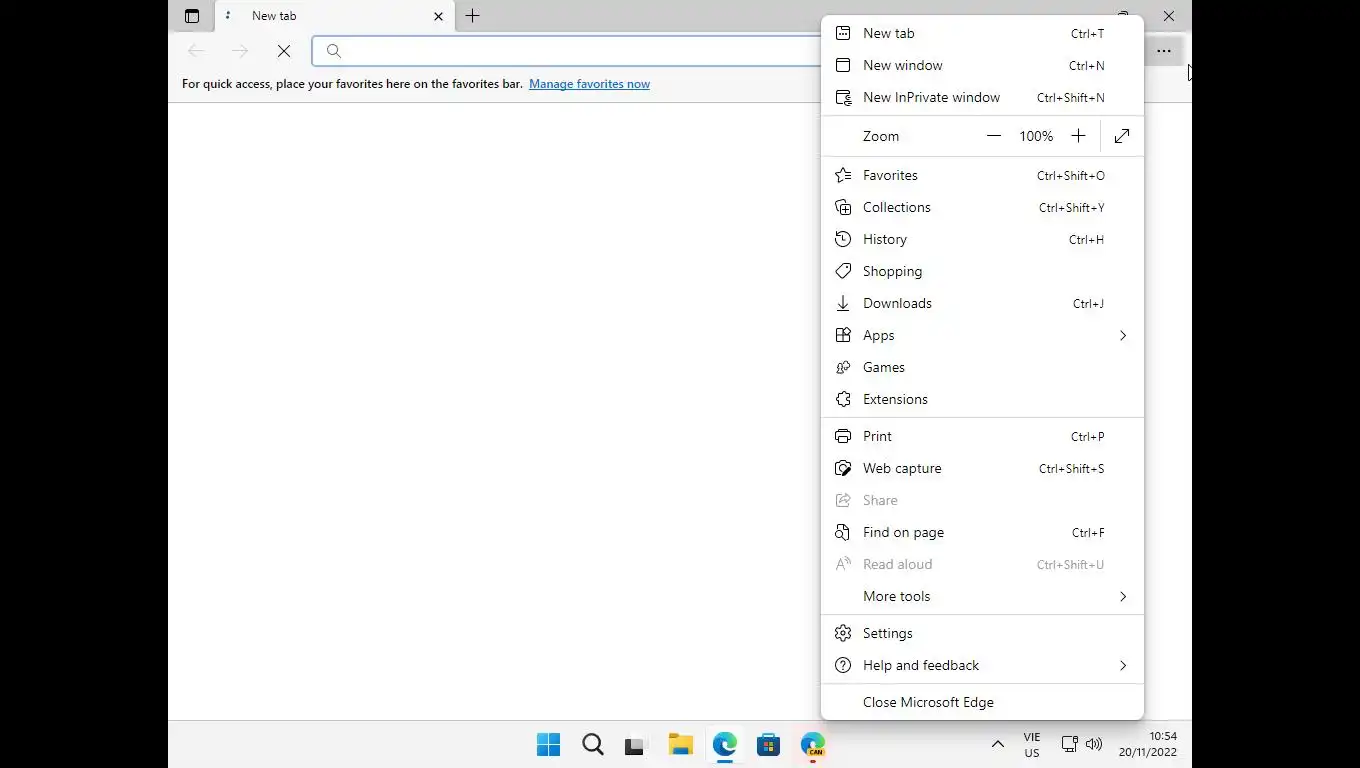Image resolution: width=1360 pixels, height=768 pixels.
Task: Expand Help and feedback submenu arrow
Action: pos(1123,665)
